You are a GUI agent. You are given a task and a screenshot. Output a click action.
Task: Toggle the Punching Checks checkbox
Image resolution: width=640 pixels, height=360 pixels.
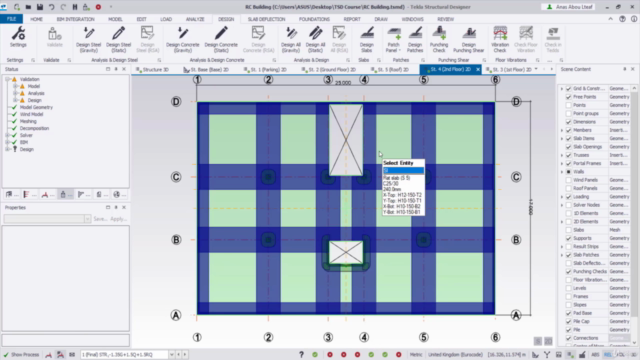coord(568,271)
